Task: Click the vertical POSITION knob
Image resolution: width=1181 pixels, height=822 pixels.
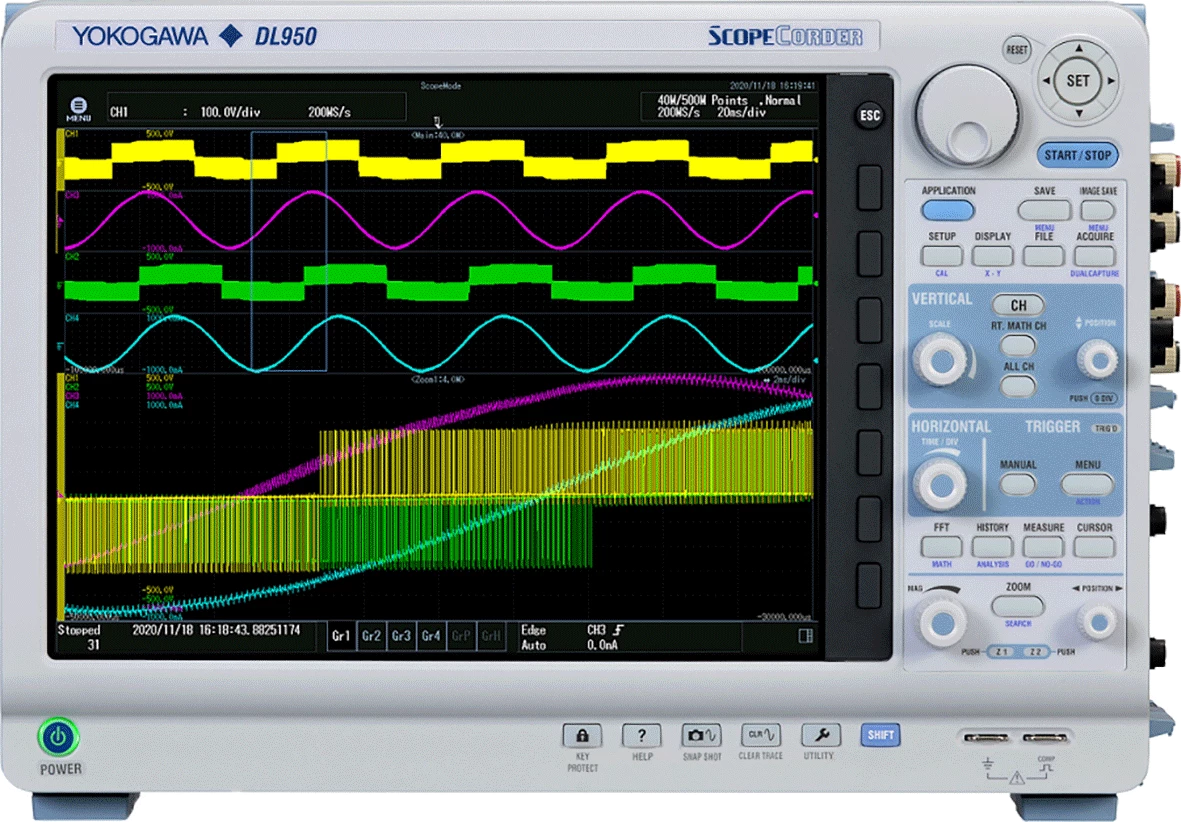Action: coord(1097,360)
